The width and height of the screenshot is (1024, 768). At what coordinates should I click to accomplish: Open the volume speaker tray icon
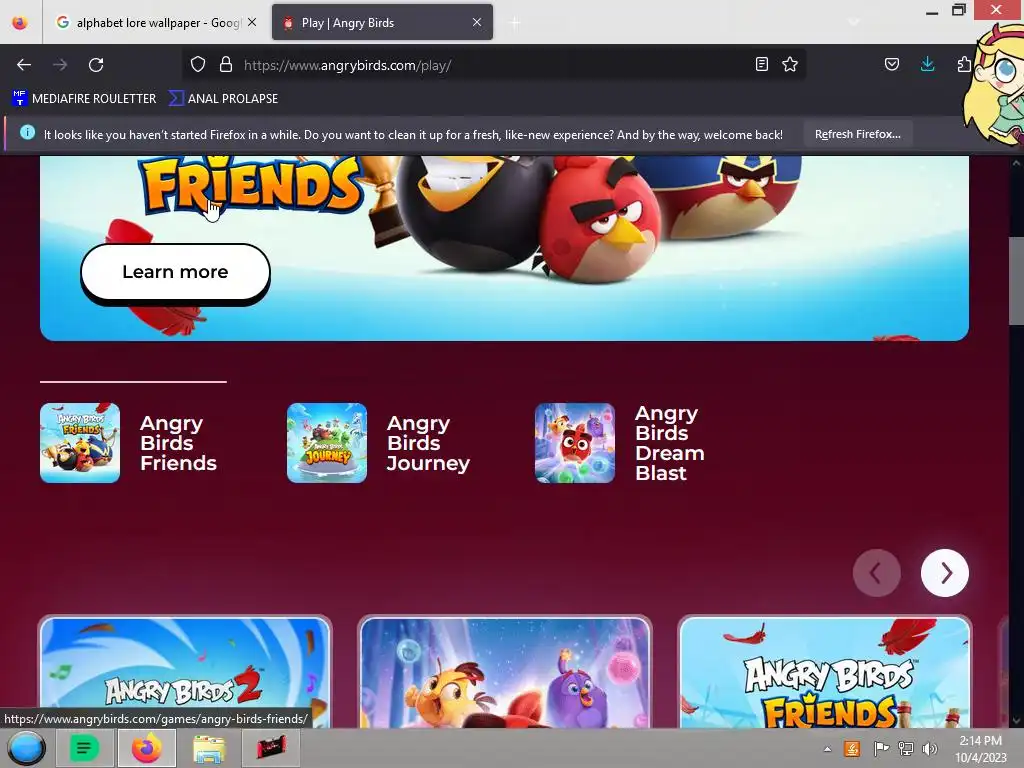[x=929, y=748]
